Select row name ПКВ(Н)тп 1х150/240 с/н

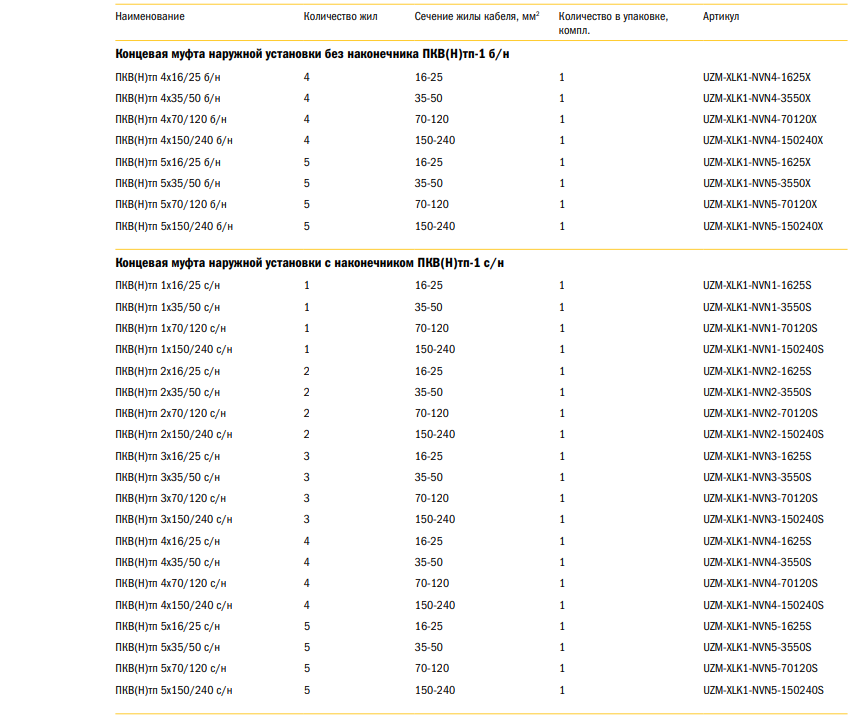tap(174, 349)
